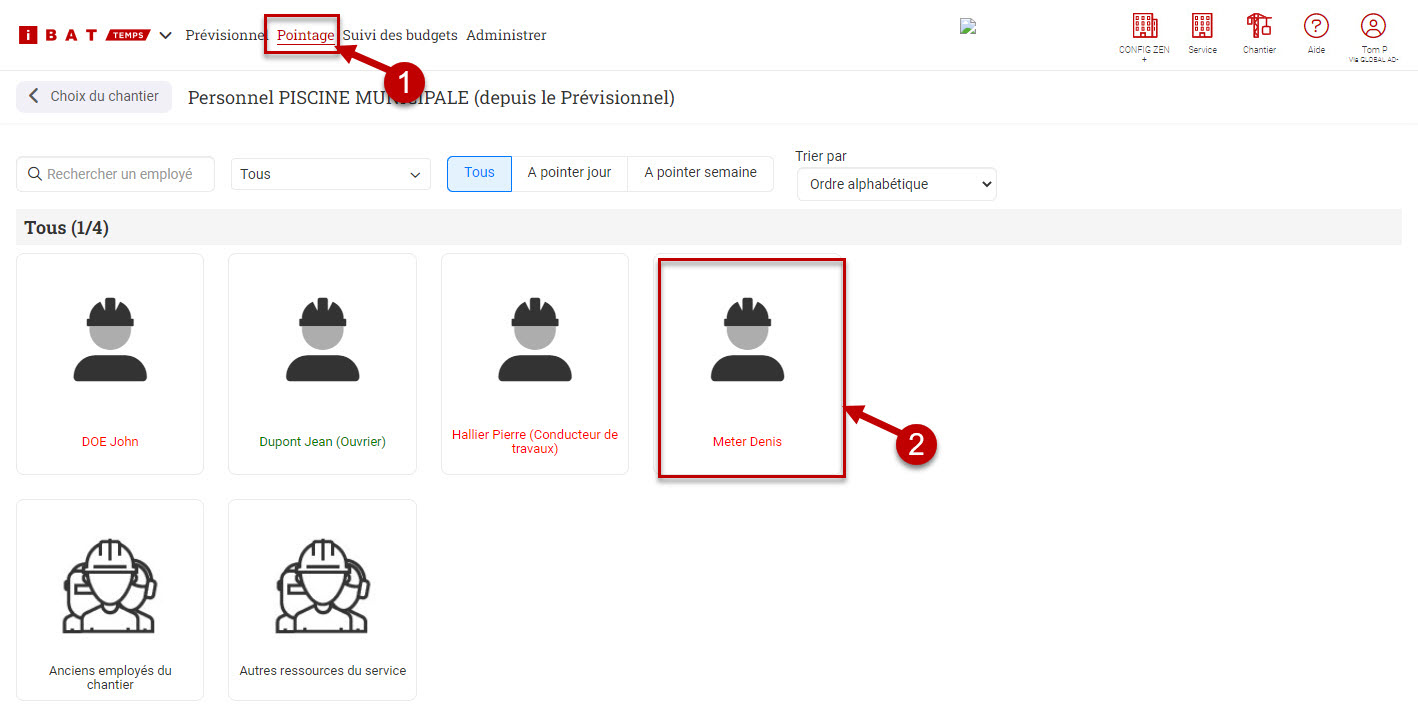Open the Service building icon
This screenshot has width=1418, height=713.
[x=1202, y=26]
